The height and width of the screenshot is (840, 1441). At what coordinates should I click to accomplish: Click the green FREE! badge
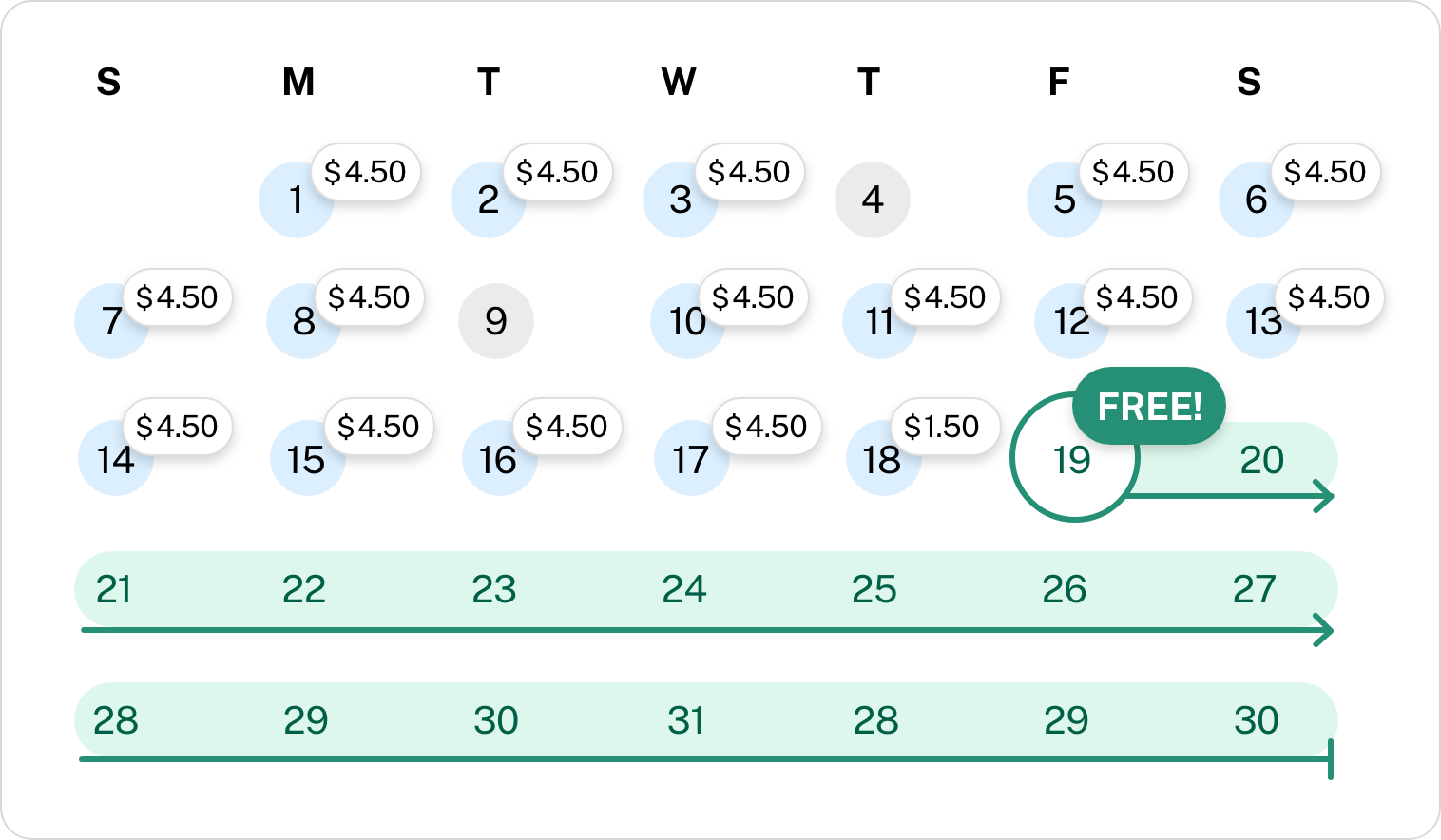coord(1149,406)
